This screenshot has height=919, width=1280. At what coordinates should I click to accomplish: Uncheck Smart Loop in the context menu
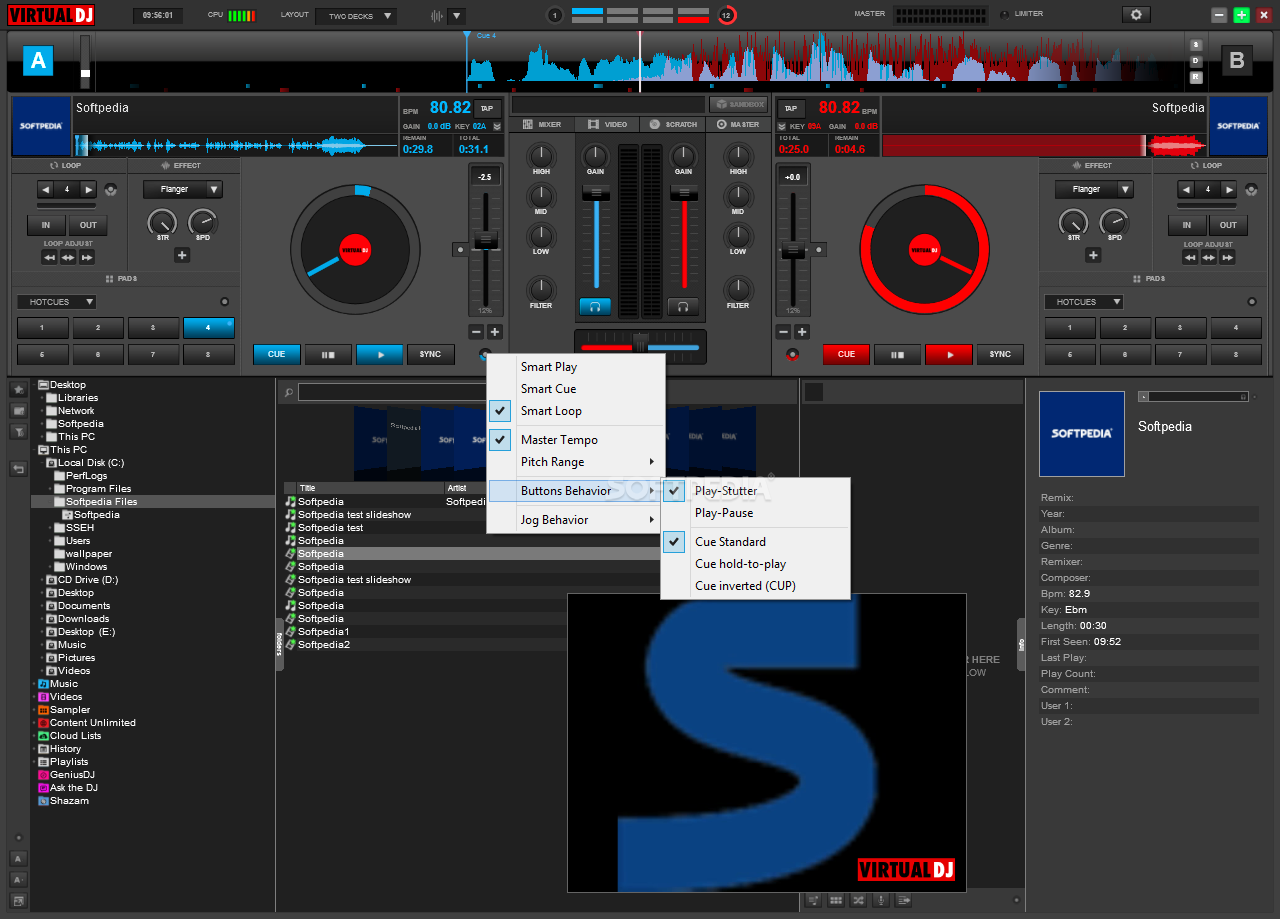(576, 411)
